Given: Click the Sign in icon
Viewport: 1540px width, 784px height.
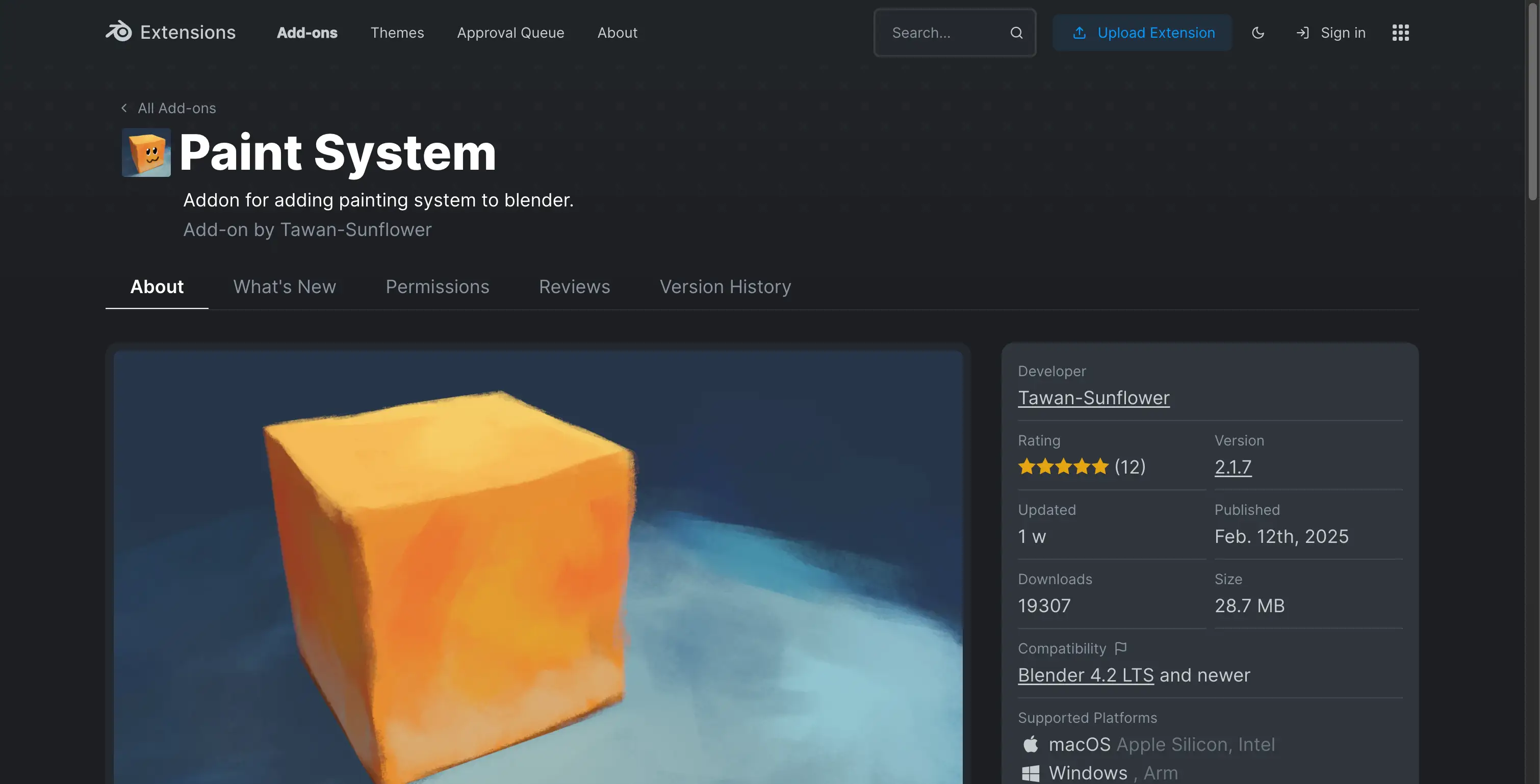Looking at the screenshot, I should coord(1303,33).
